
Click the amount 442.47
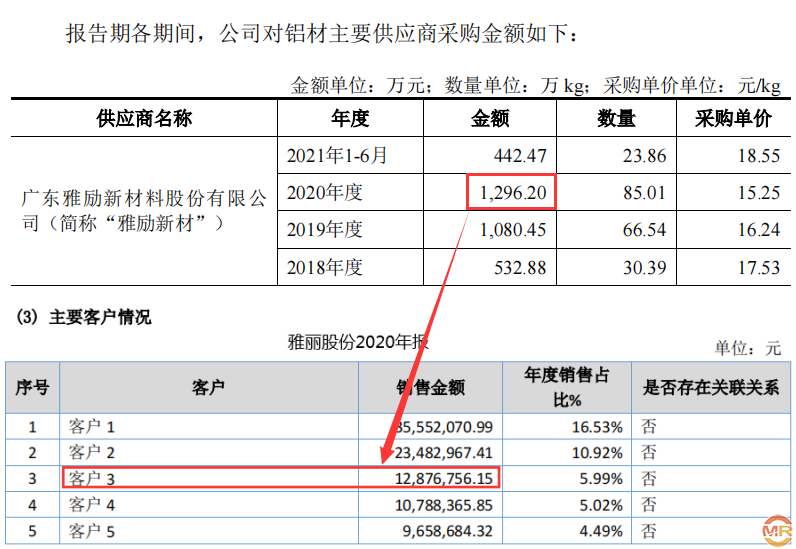point(520,155)
